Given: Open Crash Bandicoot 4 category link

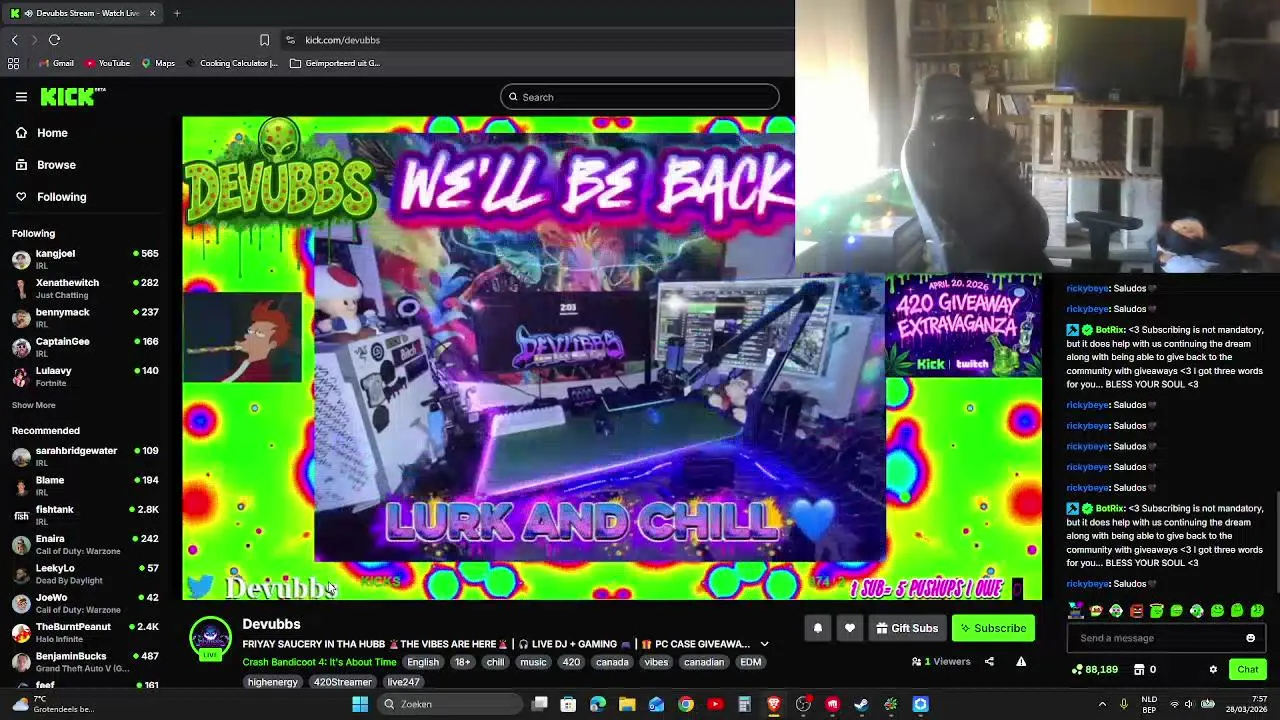Looking at the screenshot, I should (319, 662).
